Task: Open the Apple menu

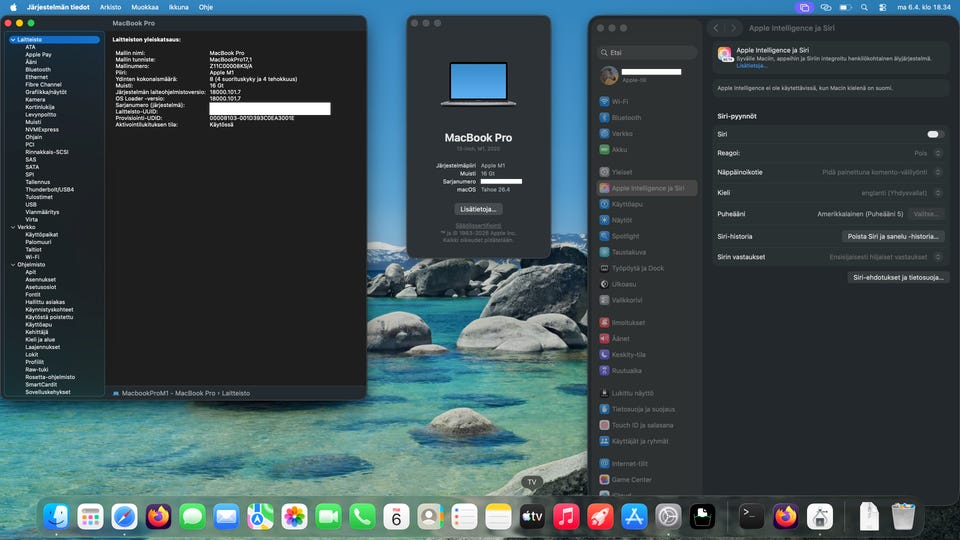Action: pyautogui.click(x=13, y=7)
